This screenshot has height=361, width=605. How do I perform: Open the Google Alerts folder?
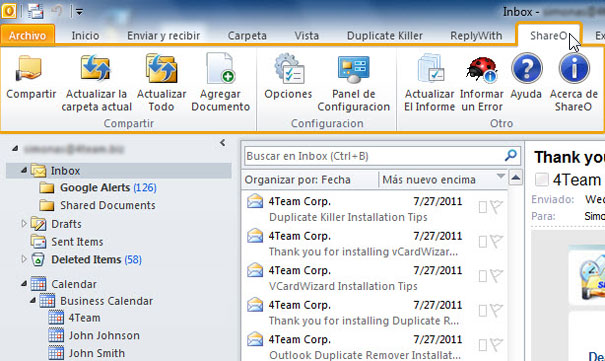pyautogui.click(x=95, y=187)
